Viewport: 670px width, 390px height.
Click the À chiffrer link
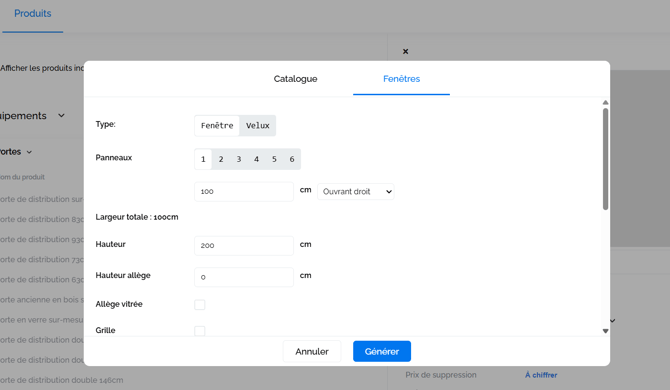[x=541, y=375]
